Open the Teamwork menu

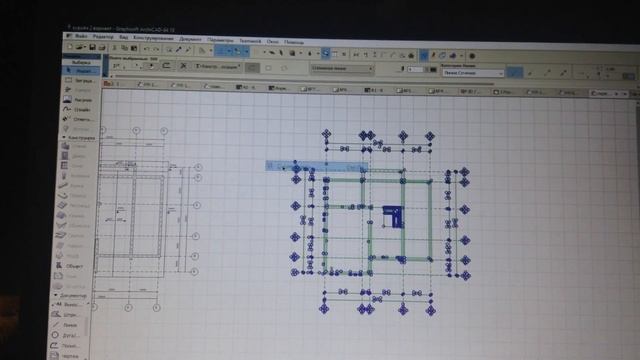[x=250, y=41]
